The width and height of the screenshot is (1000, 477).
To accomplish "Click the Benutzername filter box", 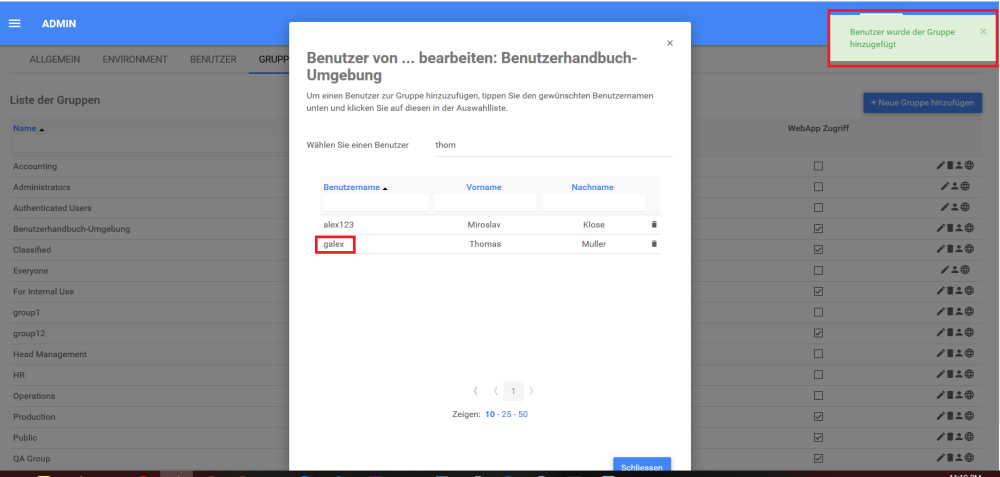I will (x=375, y=203).
